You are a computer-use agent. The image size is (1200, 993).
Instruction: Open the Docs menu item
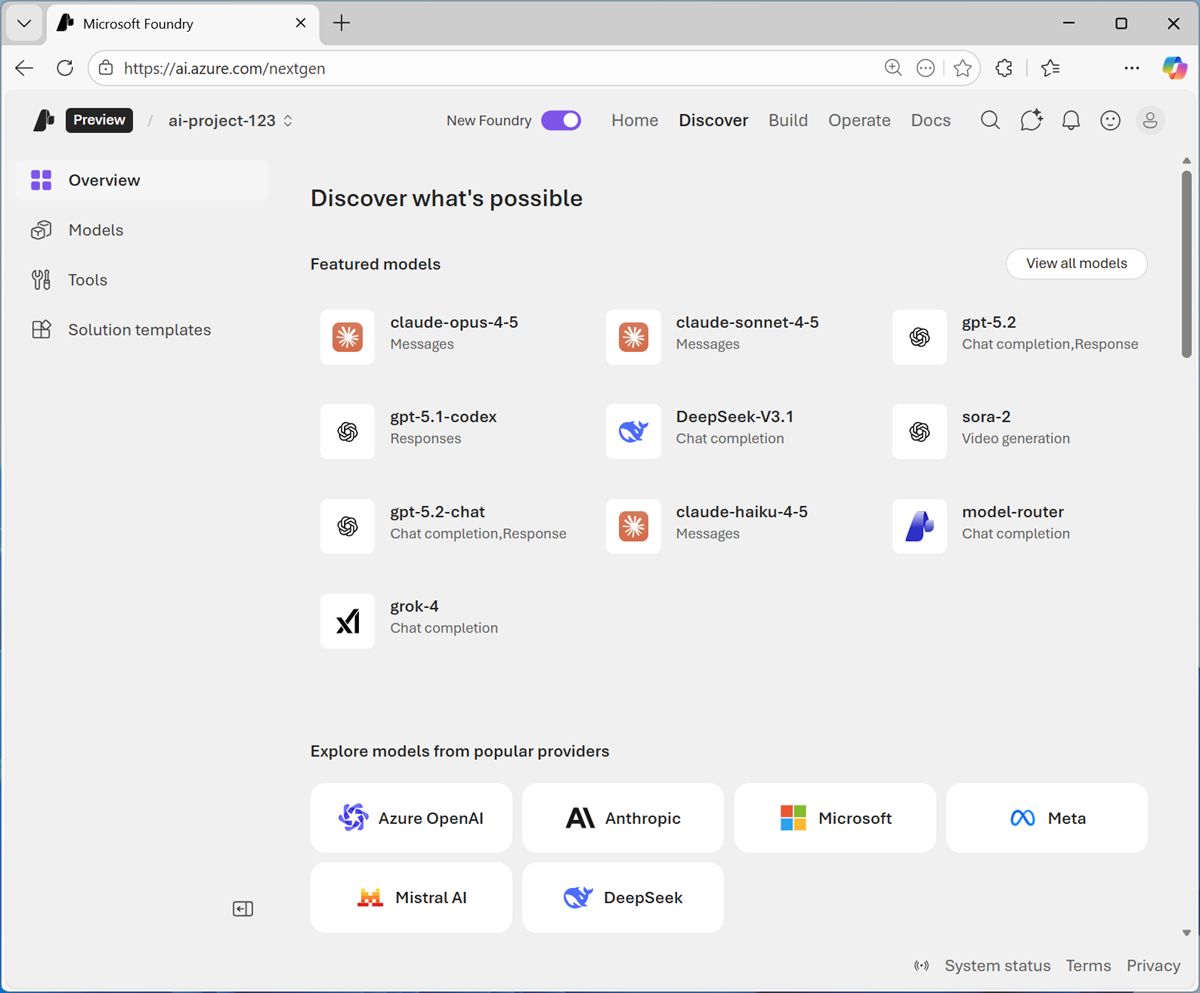930,120
